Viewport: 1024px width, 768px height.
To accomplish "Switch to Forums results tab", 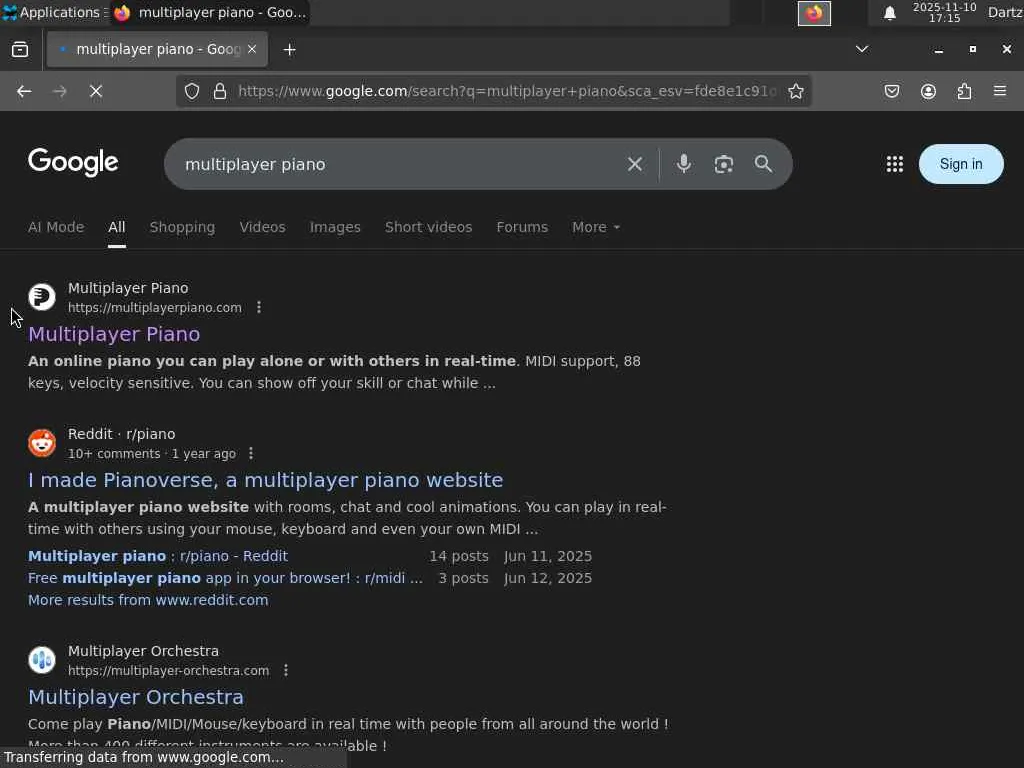I will tap(522, 227).
